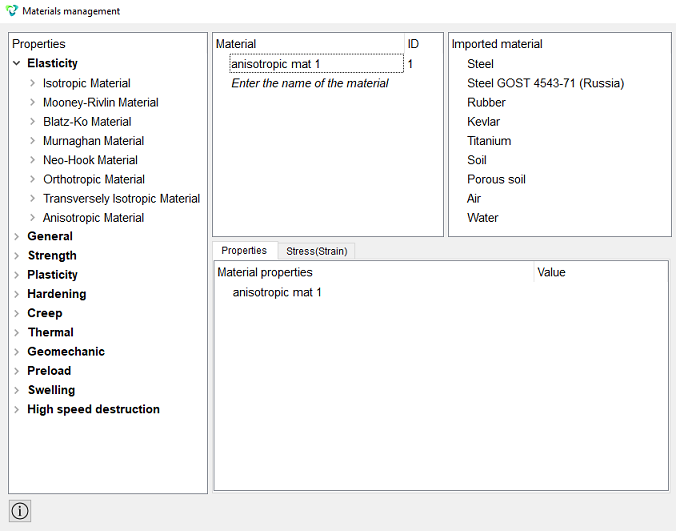The height and width of the screenshot is (531, 676).
Task: Expand the Thermal category arrow
Action: pos(17,333)
